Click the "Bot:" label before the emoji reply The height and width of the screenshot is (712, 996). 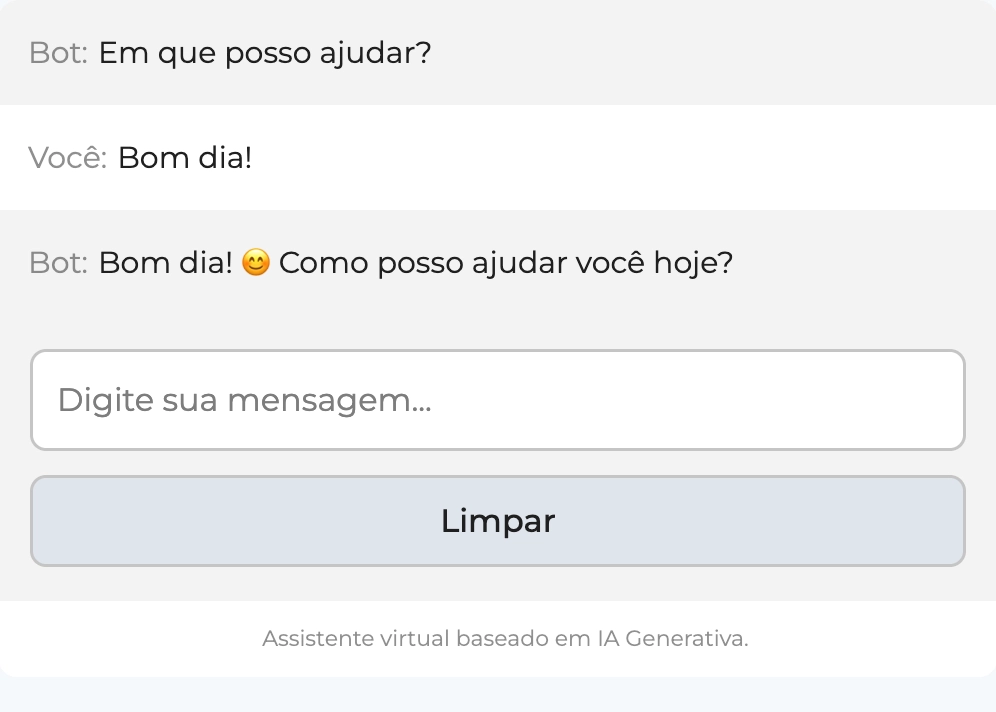click(59, 264)
